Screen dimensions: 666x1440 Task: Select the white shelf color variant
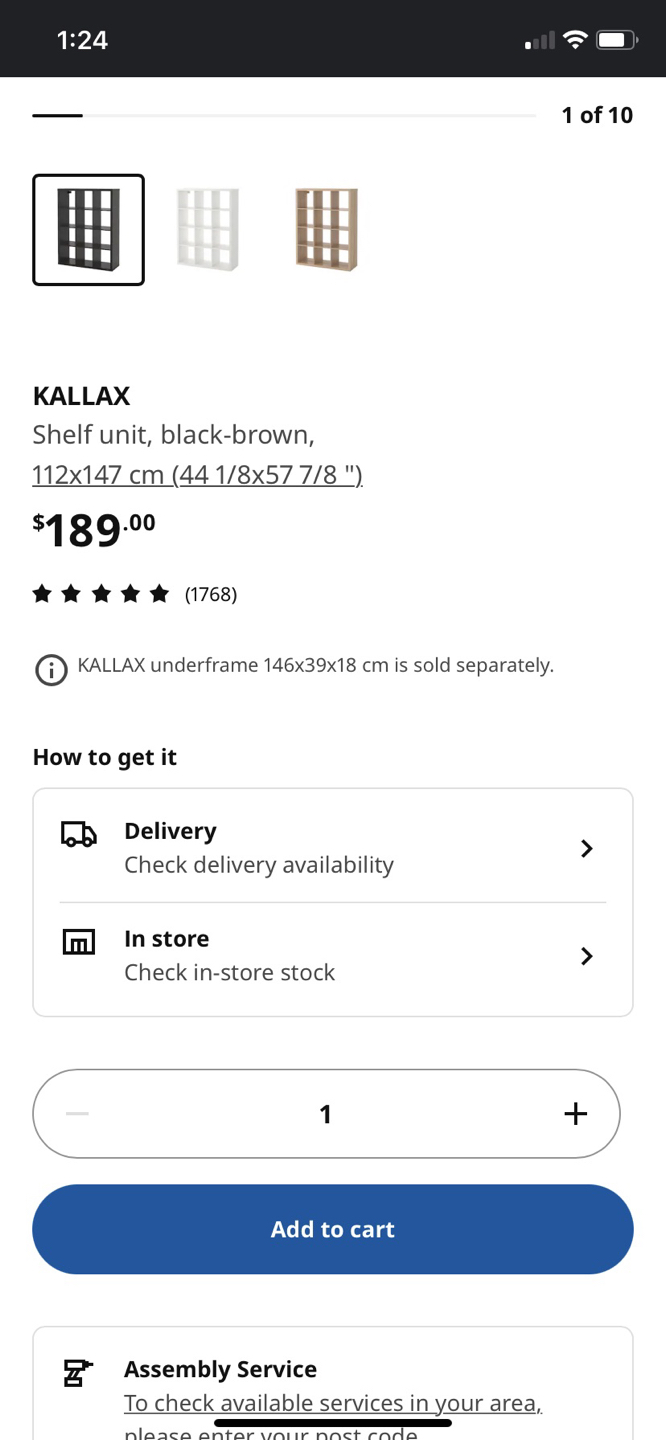pos(208,230)
